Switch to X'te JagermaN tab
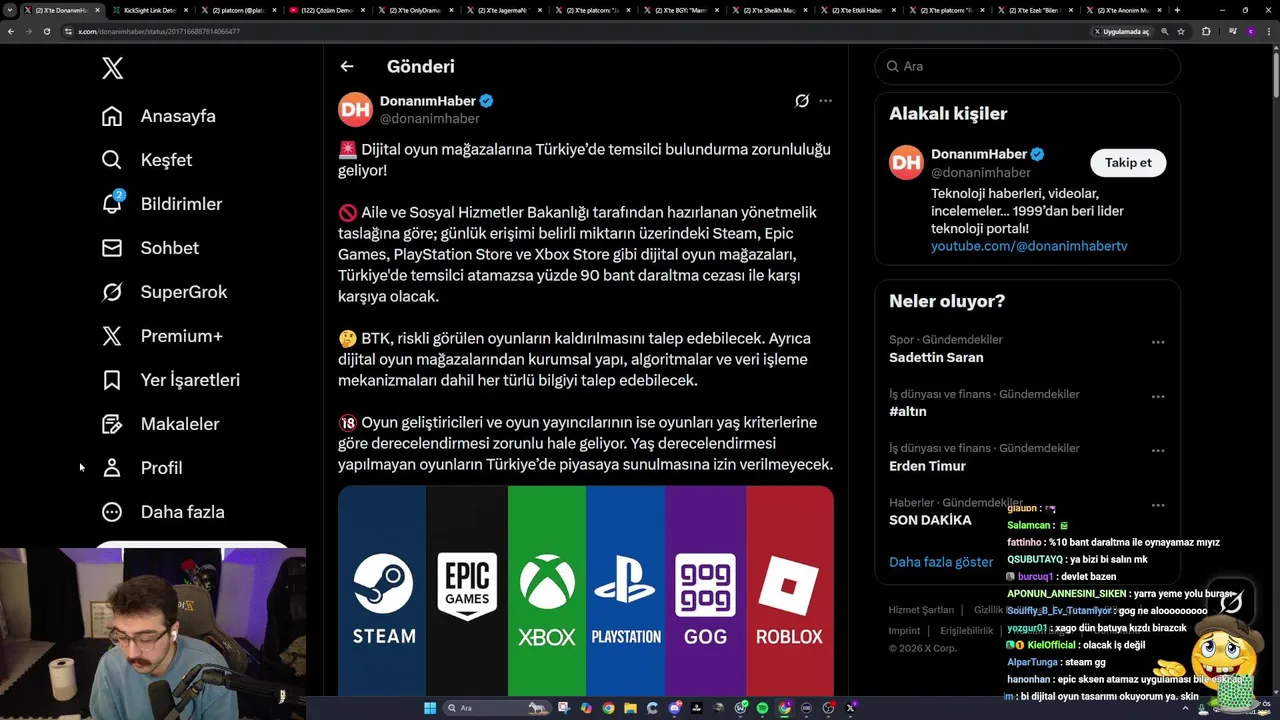This screenshot has height=720, width=1280. point(505,10)
